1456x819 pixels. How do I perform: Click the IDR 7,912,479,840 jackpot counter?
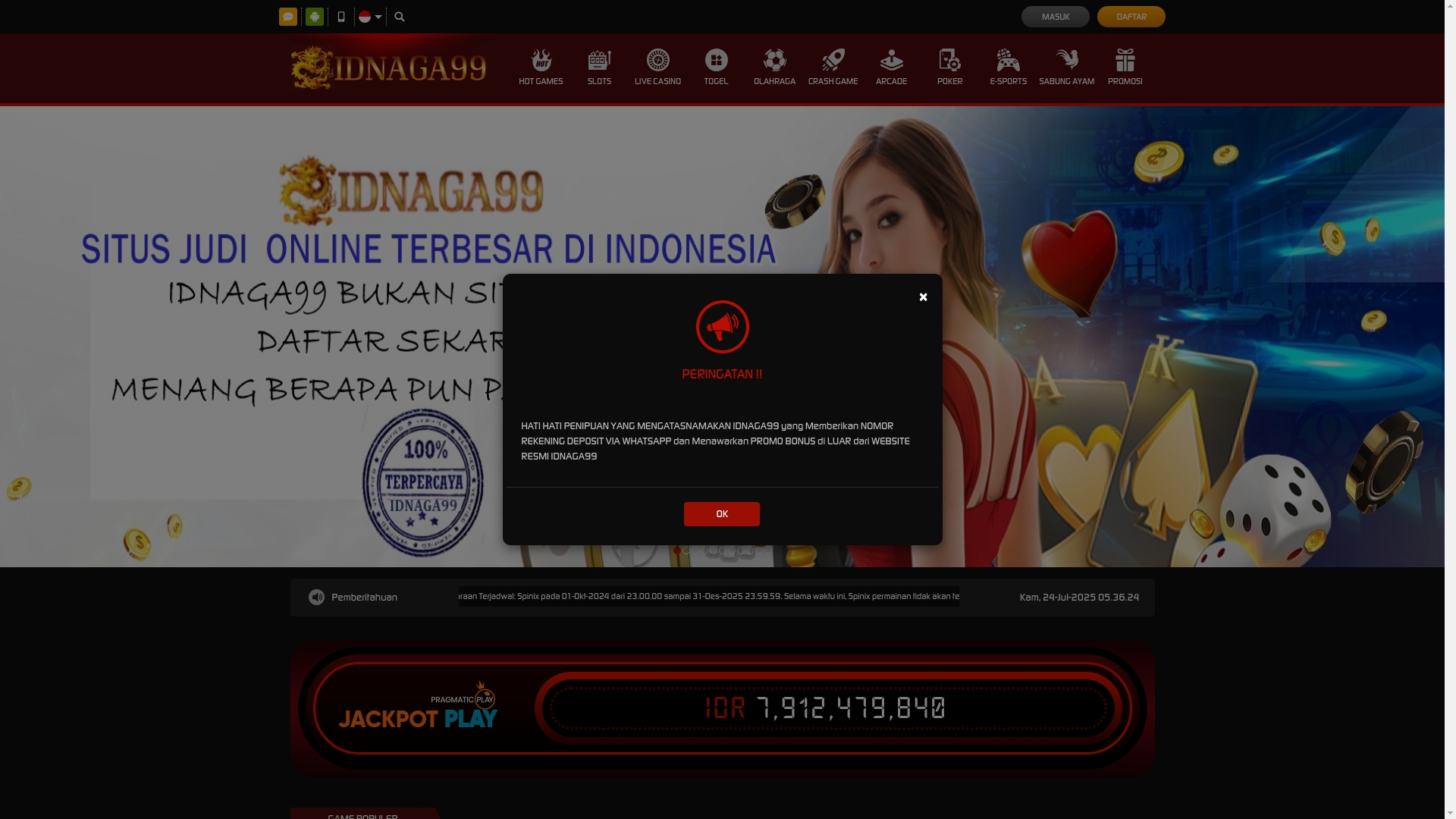(825, 708)
